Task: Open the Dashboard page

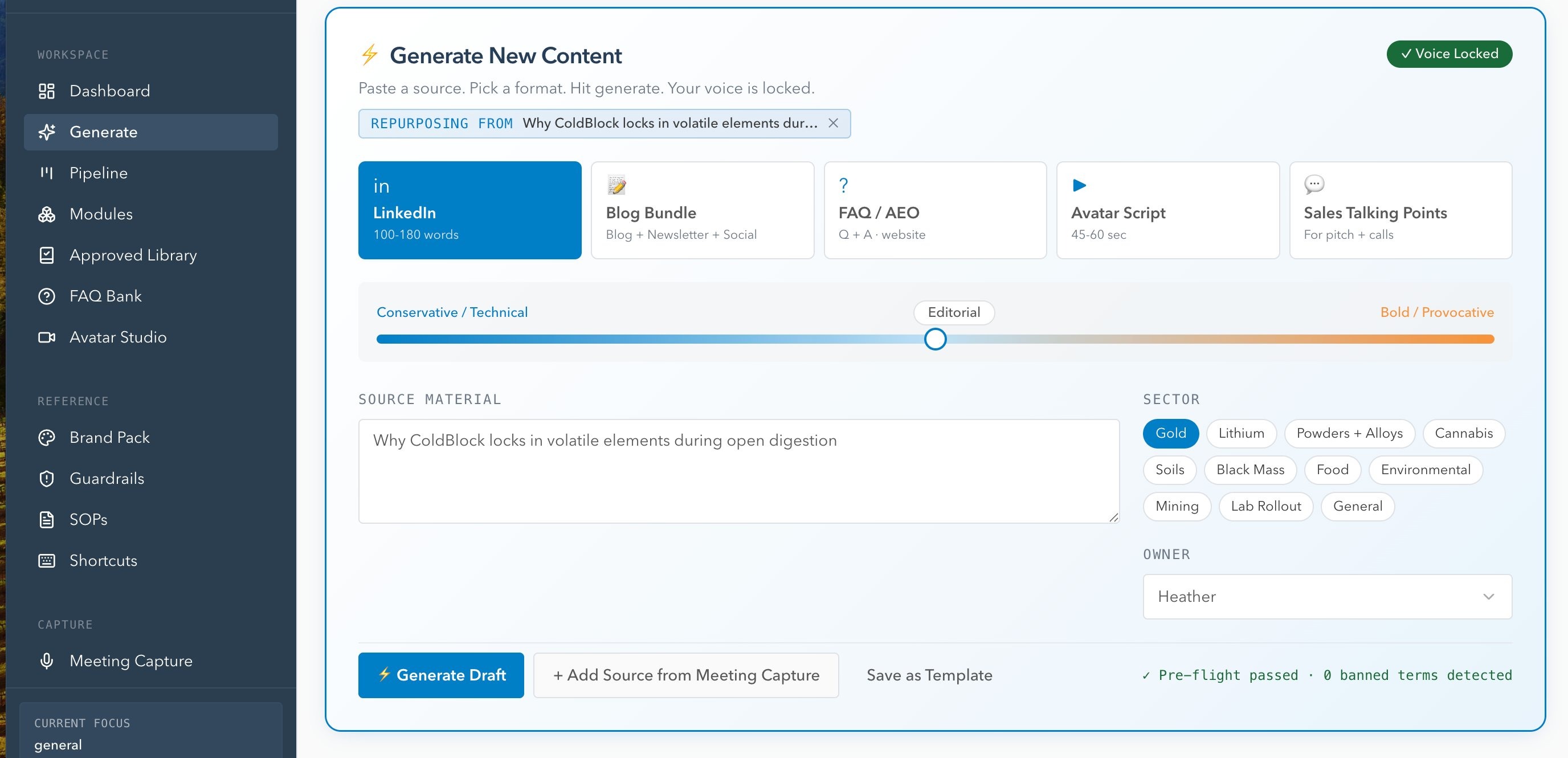Action: (x=151, y=91)
